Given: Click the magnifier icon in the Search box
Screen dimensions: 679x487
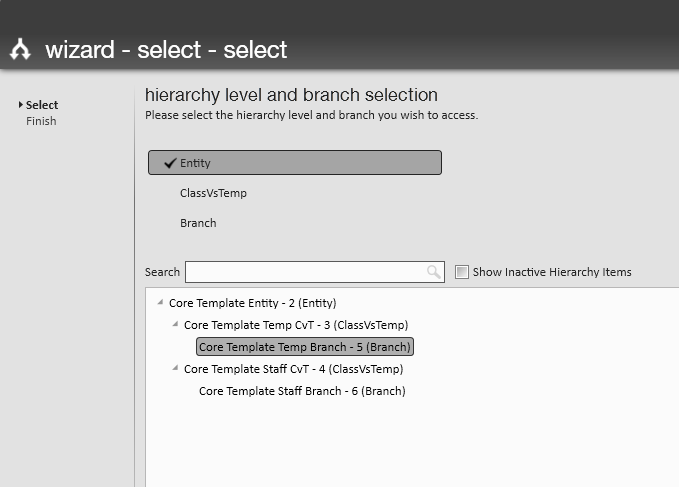Looking at the screenshot, I should tap(433, 272).
